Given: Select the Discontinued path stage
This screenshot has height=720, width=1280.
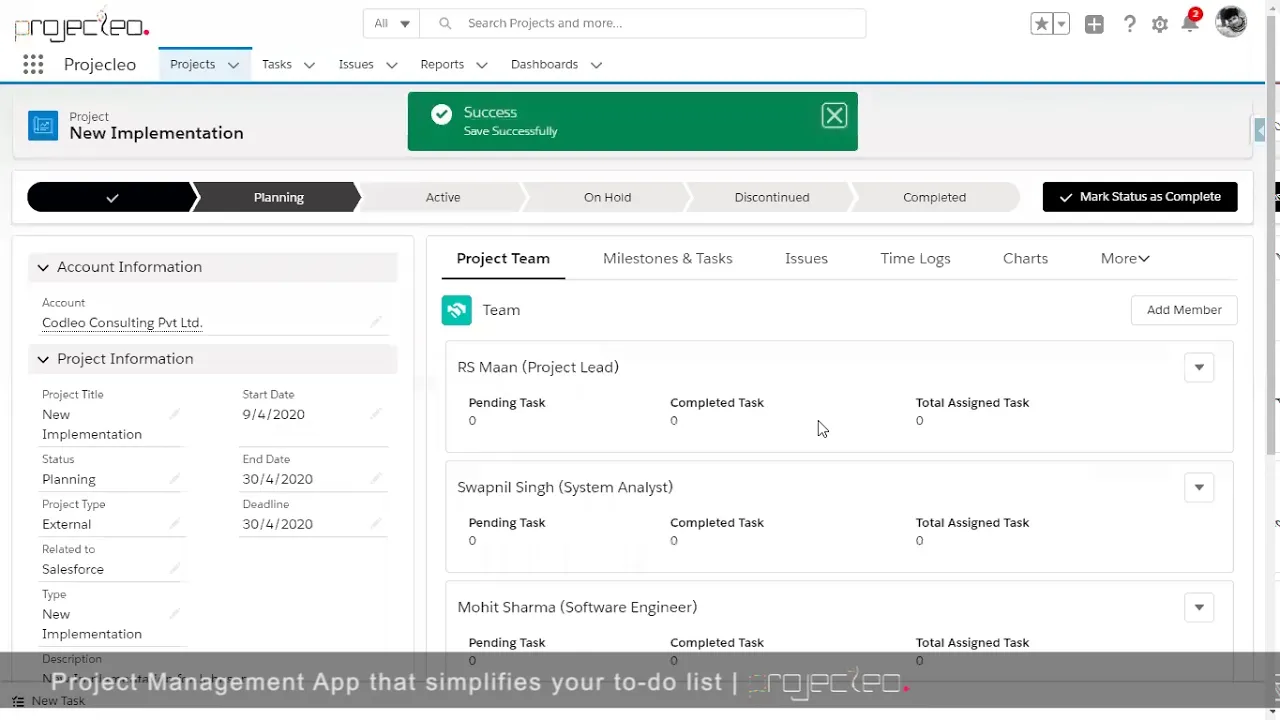Looking at the screenshot, I should click(x=771, y=197).
